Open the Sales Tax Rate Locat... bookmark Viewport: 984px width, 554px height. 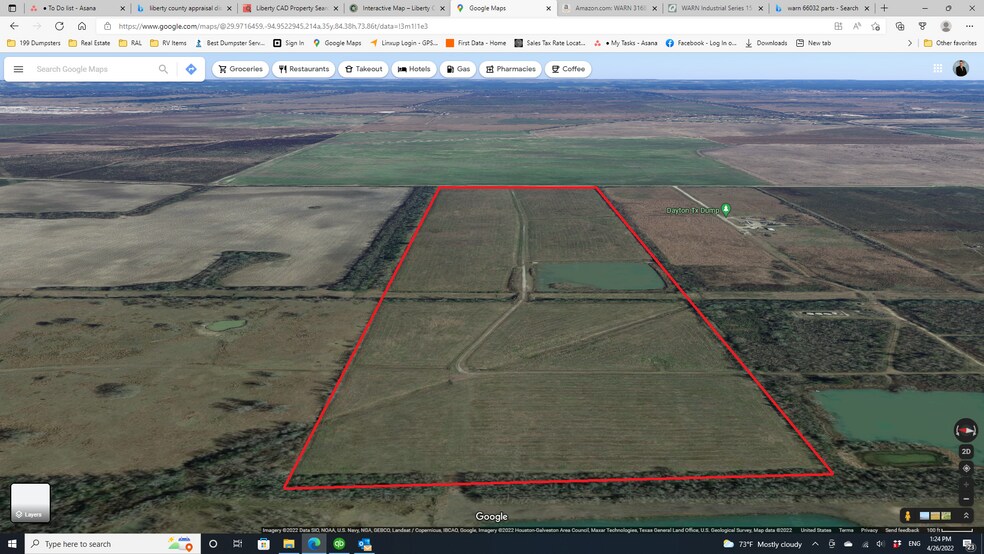point(550,43)
